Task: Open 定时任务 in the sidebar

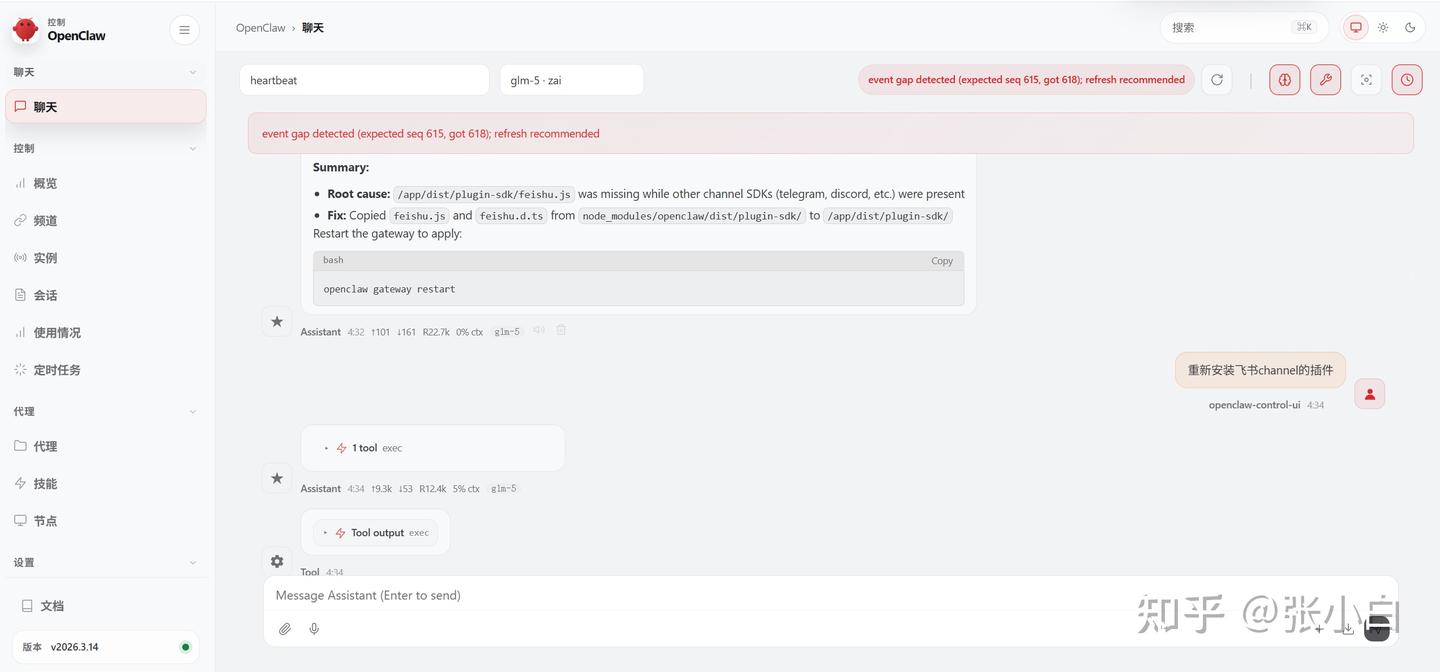Action: pos(57,370)
